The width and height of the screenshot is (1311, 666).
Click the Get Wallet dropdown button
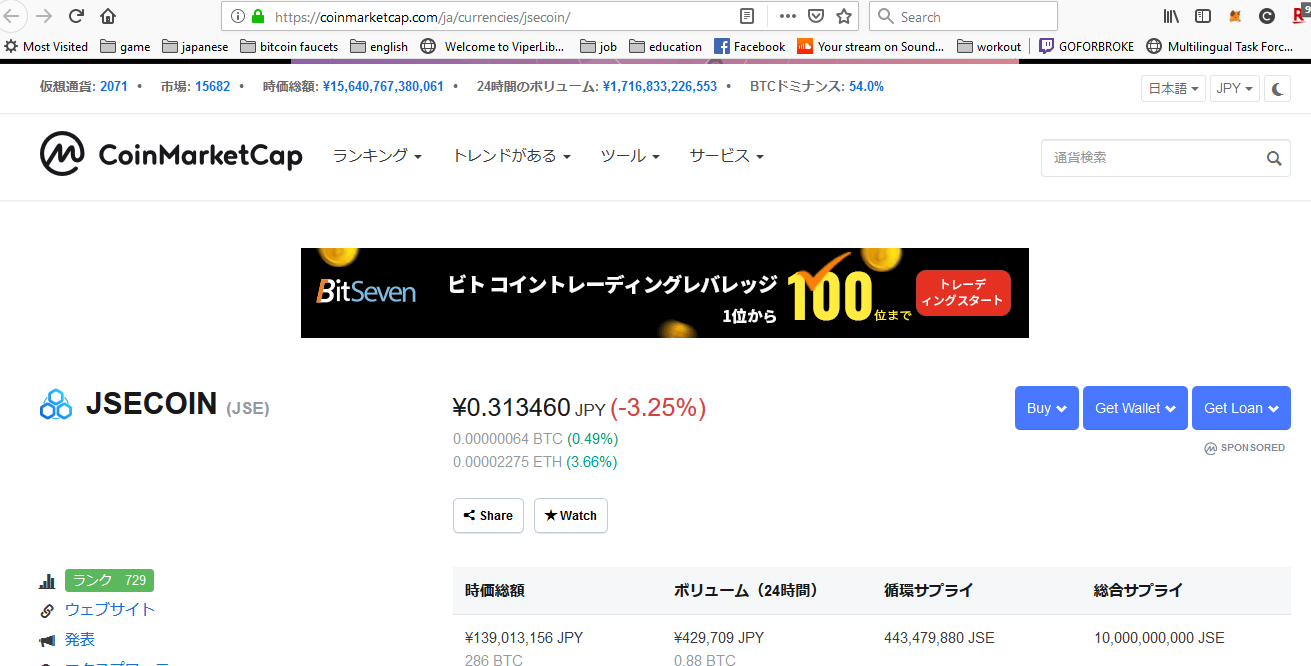tap(1135, 408)
